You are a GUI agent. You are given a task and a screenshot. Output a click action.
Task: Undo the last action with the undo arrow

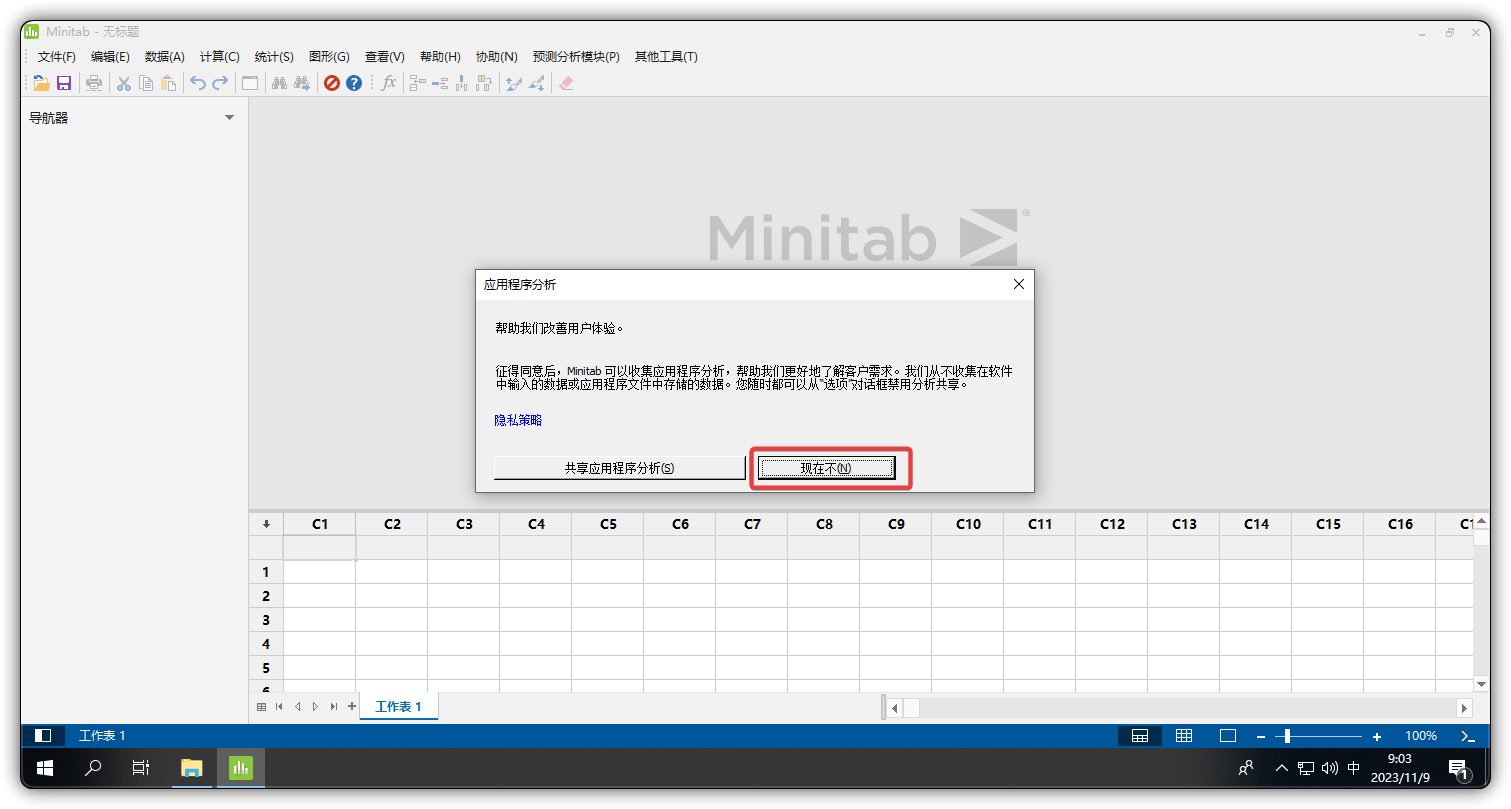198,83
